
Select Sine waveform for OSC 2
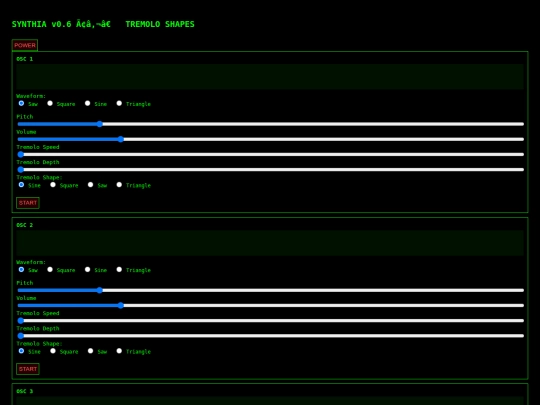[x=87, y=269]
